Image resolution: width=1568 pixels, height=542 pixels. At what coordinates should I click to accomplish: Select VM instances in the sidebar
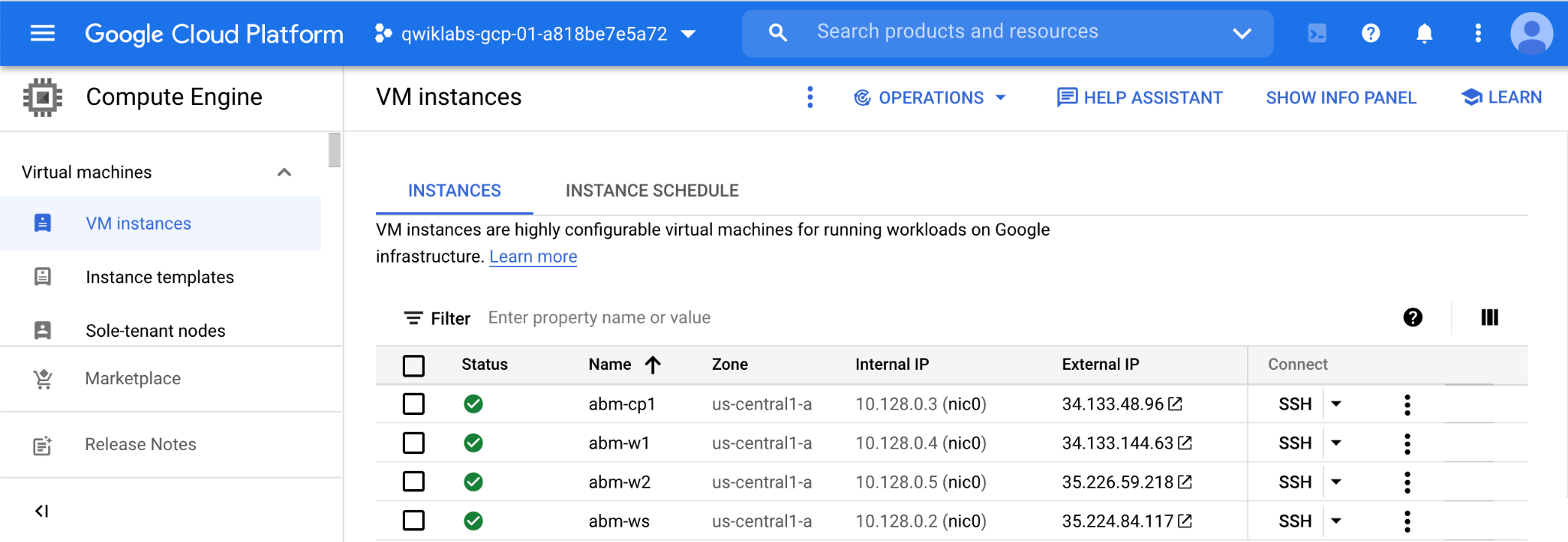[161, 224]
